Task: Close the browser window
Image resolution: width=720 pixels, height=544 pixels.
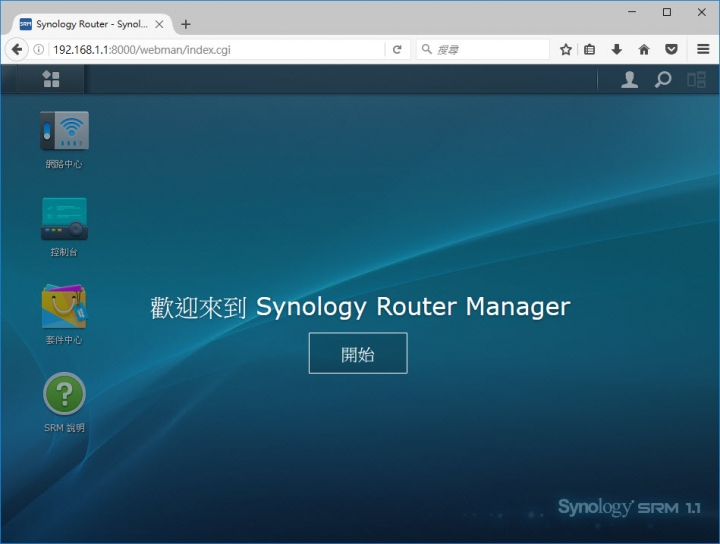Action: [x=702, y=12]
